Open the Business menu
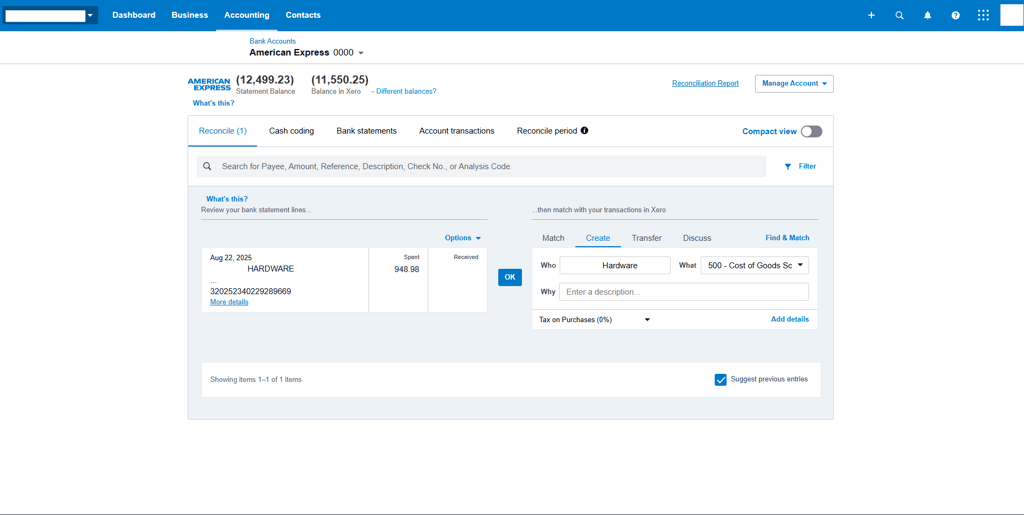1024x515 pixels. (x=189, y=15)
